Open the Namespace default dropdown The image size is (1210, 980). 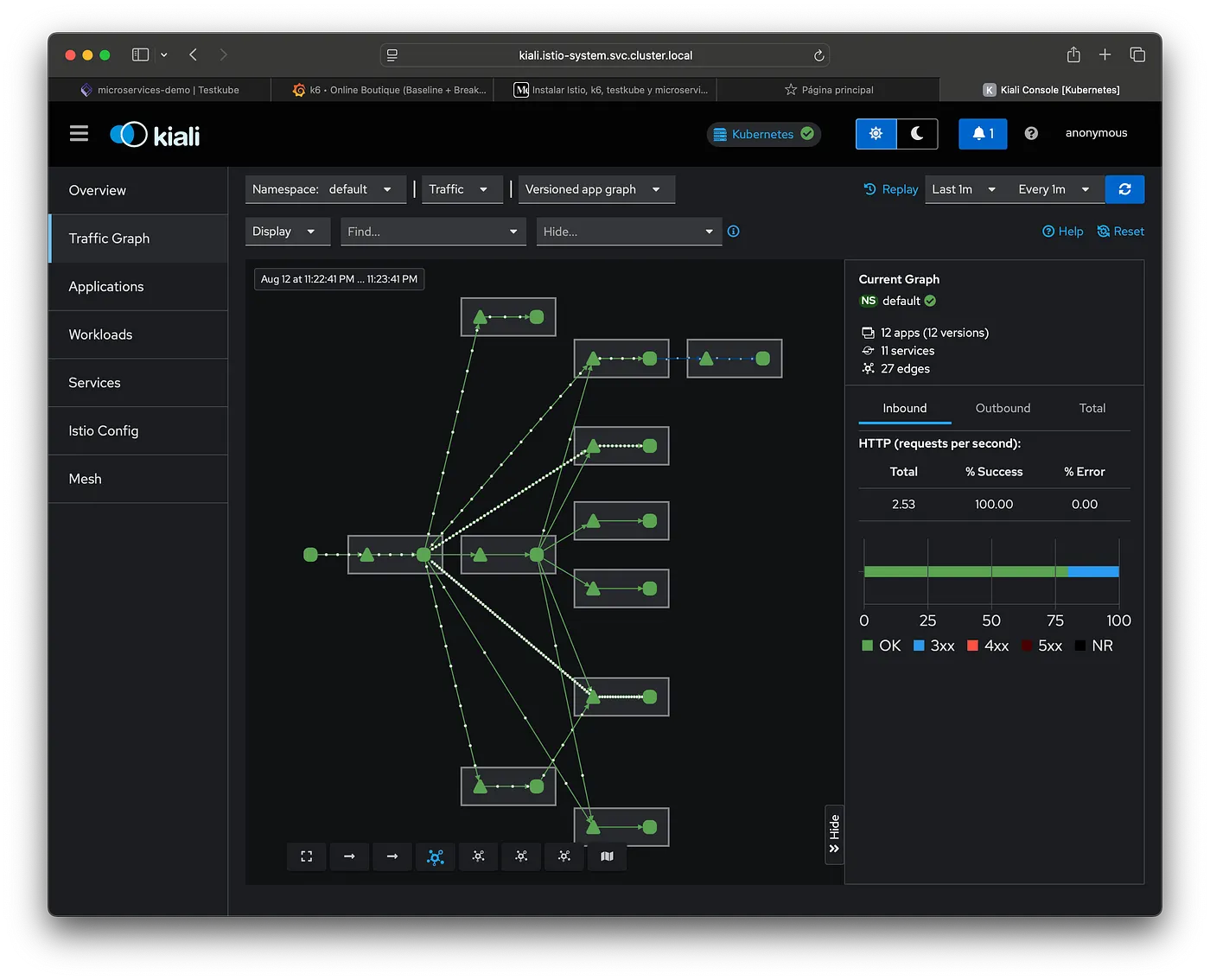pyautogui.click(x=325, y=189)
